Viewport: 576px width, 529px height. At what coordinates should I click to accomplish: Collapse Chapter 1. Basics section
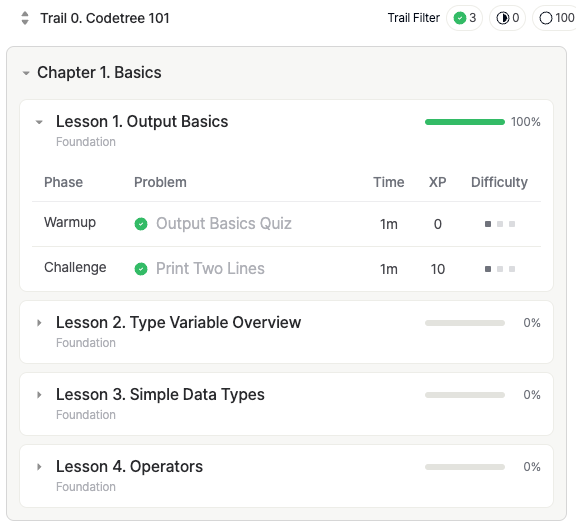click(x=26, y=73)
